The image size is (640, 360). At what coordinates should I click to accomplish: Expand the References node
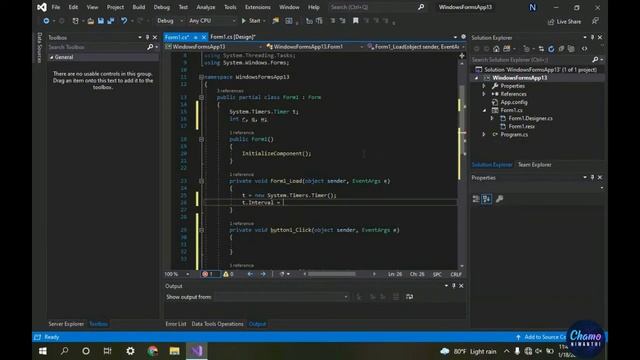coord(484,94)
